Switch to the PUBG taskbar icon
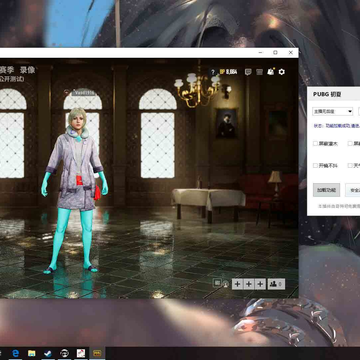 97,353
